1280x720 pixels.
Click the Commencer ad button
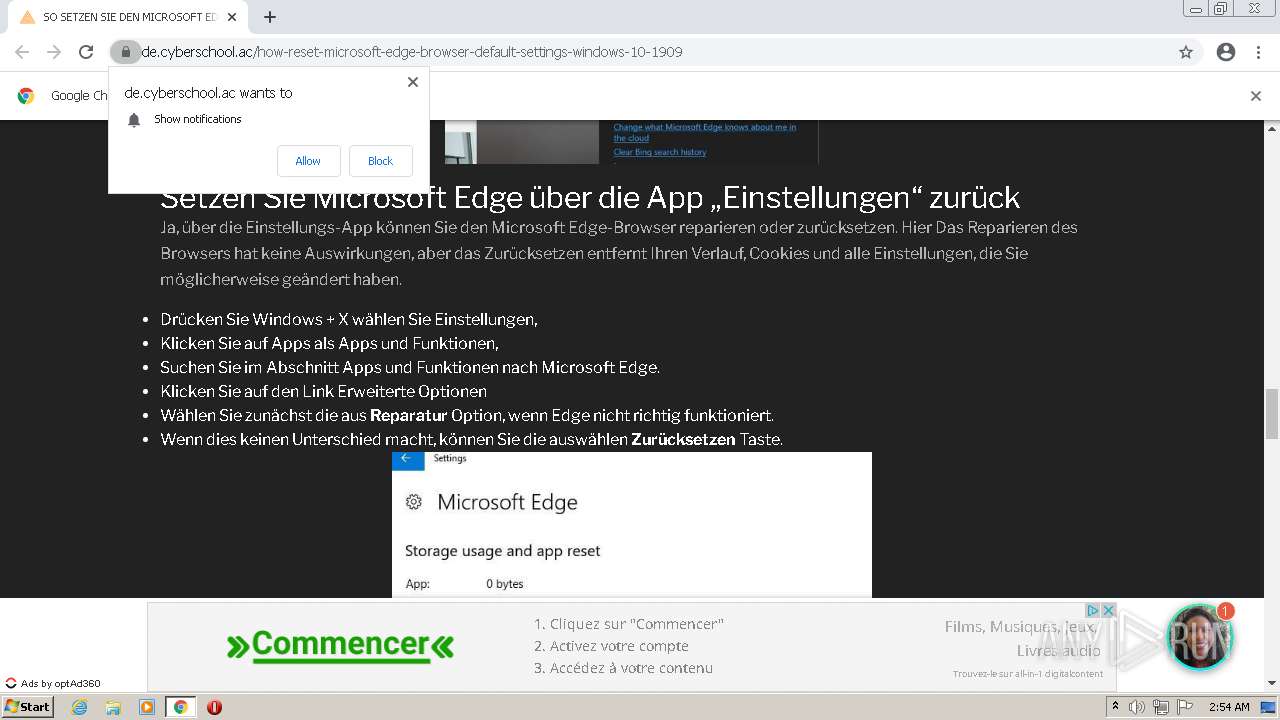coord(340,645)
